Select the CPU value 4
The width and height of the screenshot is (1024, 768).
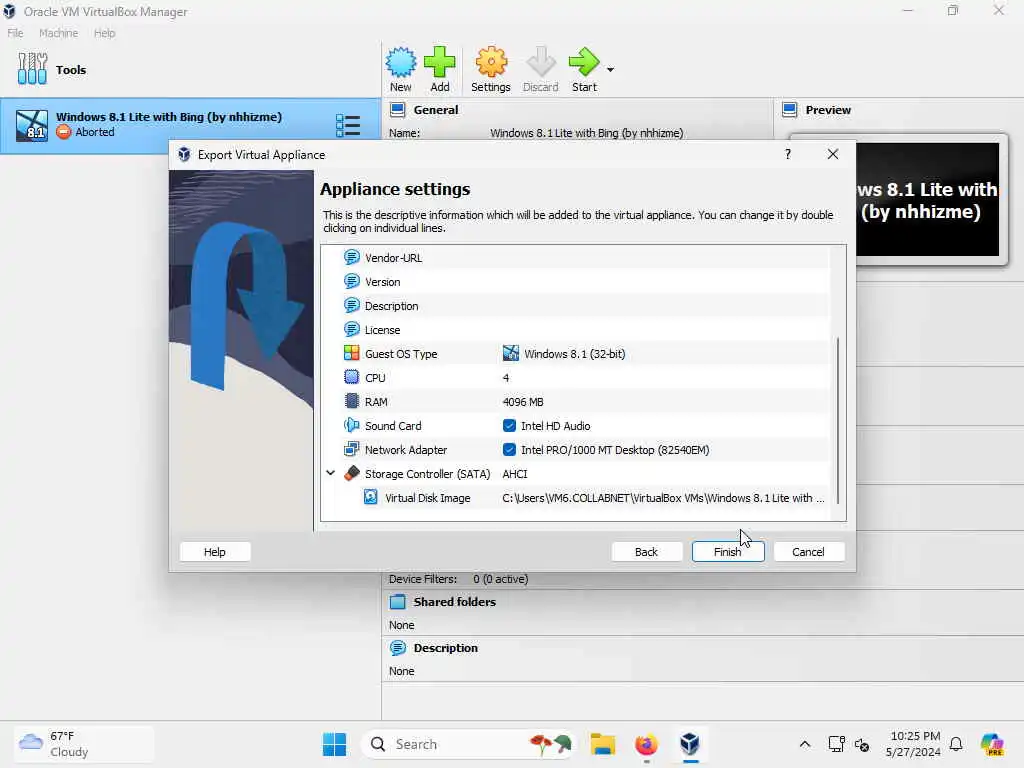click(505, 378)
